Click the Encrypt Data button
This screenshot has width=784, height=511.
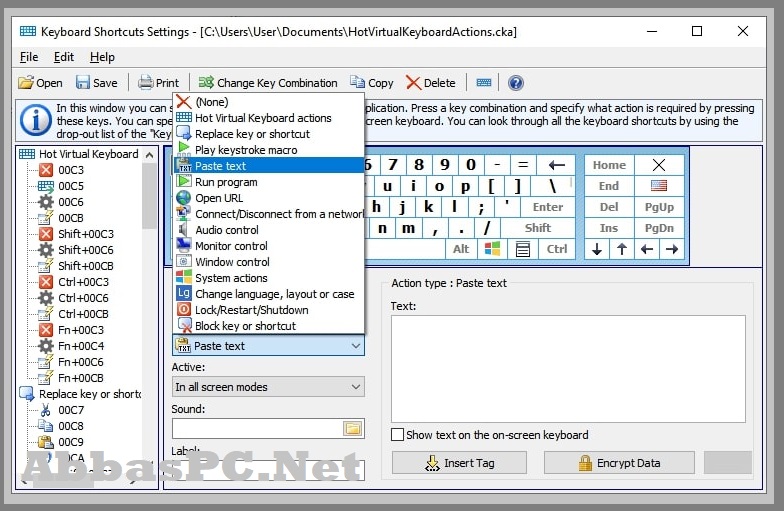point(619,463)
